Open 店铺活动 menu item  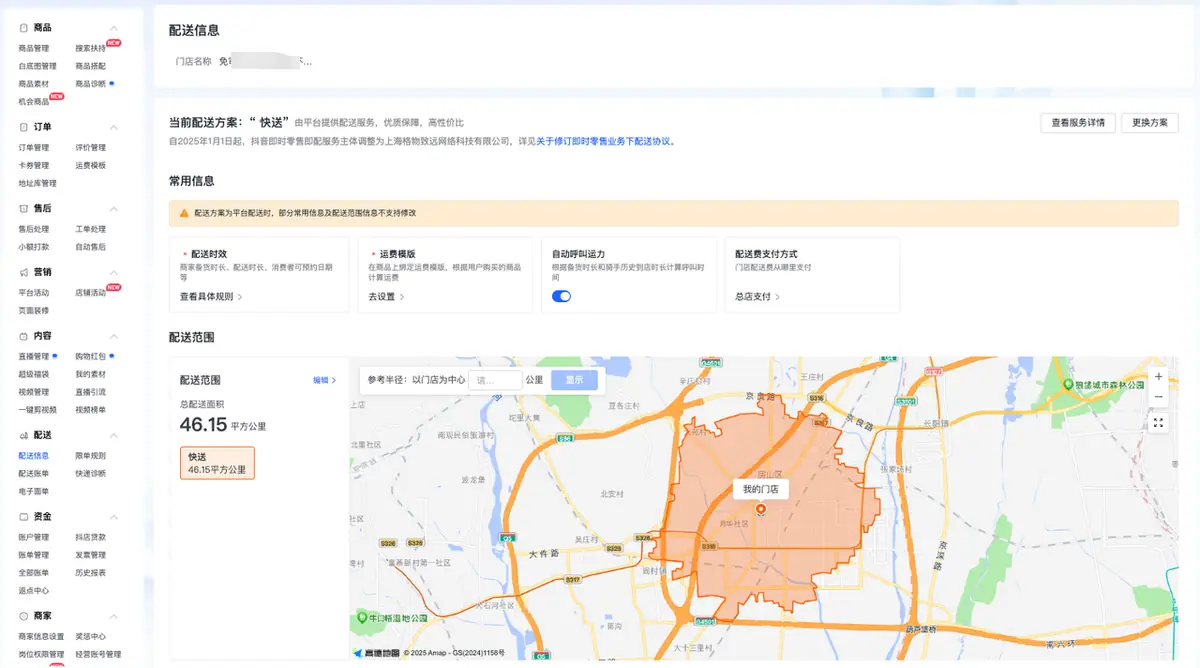(90, 292)
